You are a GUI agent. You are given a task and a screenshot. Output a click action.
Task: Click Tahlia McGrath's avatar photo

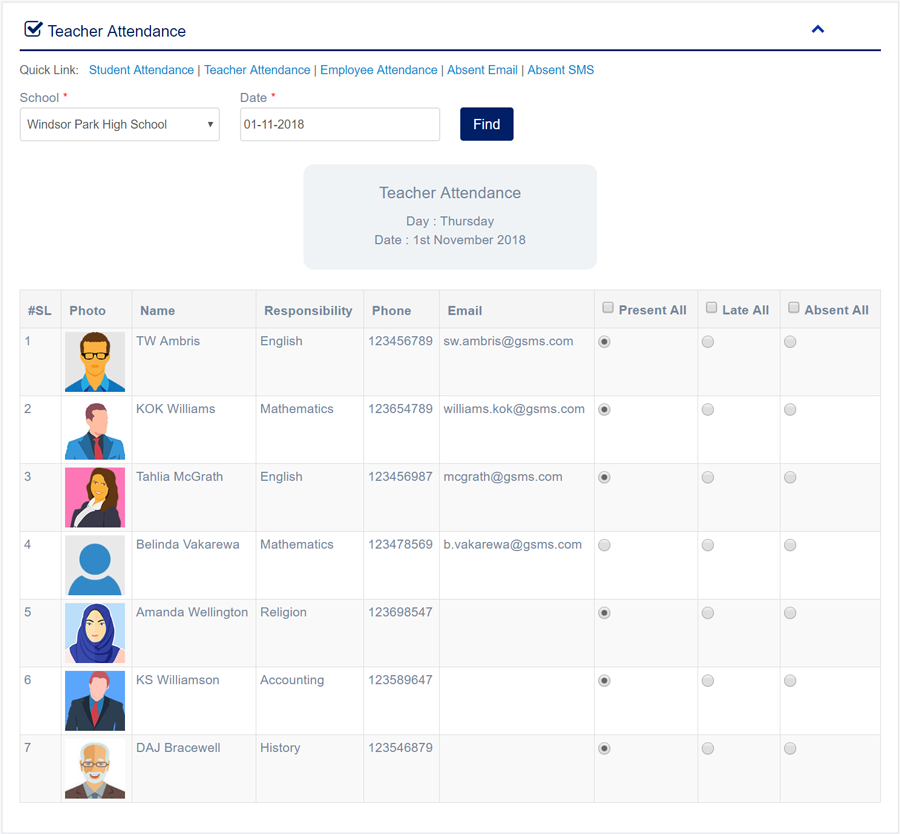click(95, 497)
